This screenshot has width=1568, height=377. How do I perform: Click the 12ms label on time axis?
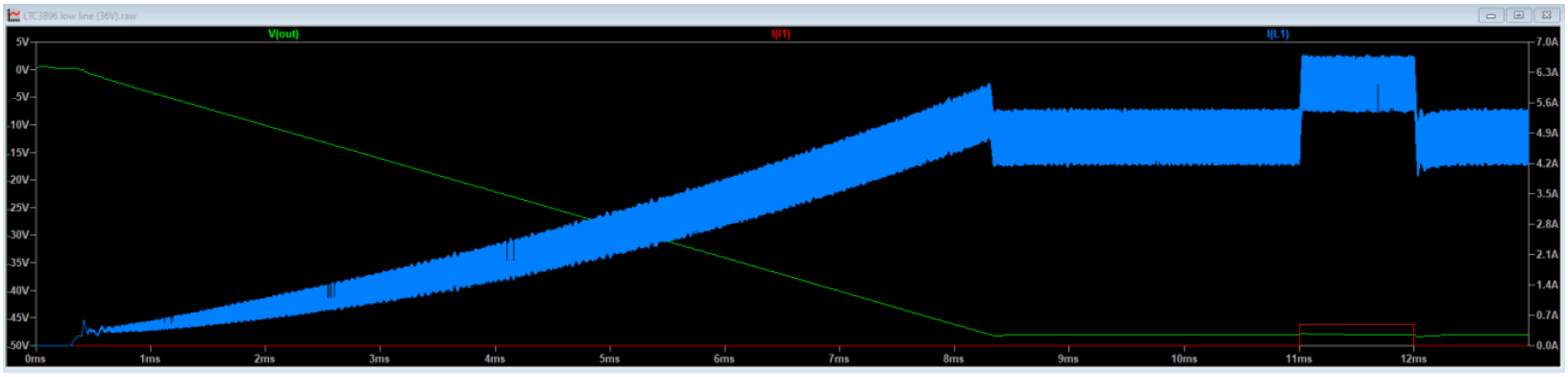click(1412, 359)
